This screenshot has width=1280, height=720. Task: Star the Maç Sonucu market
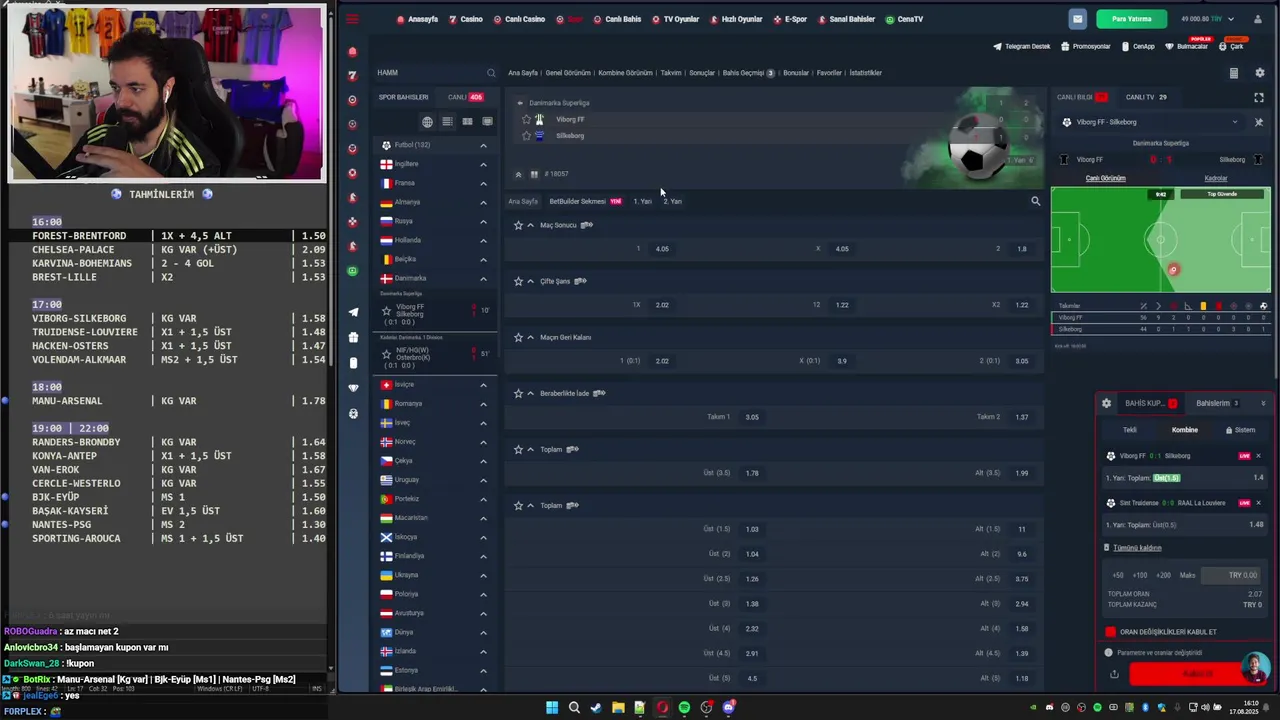[518, 225]
